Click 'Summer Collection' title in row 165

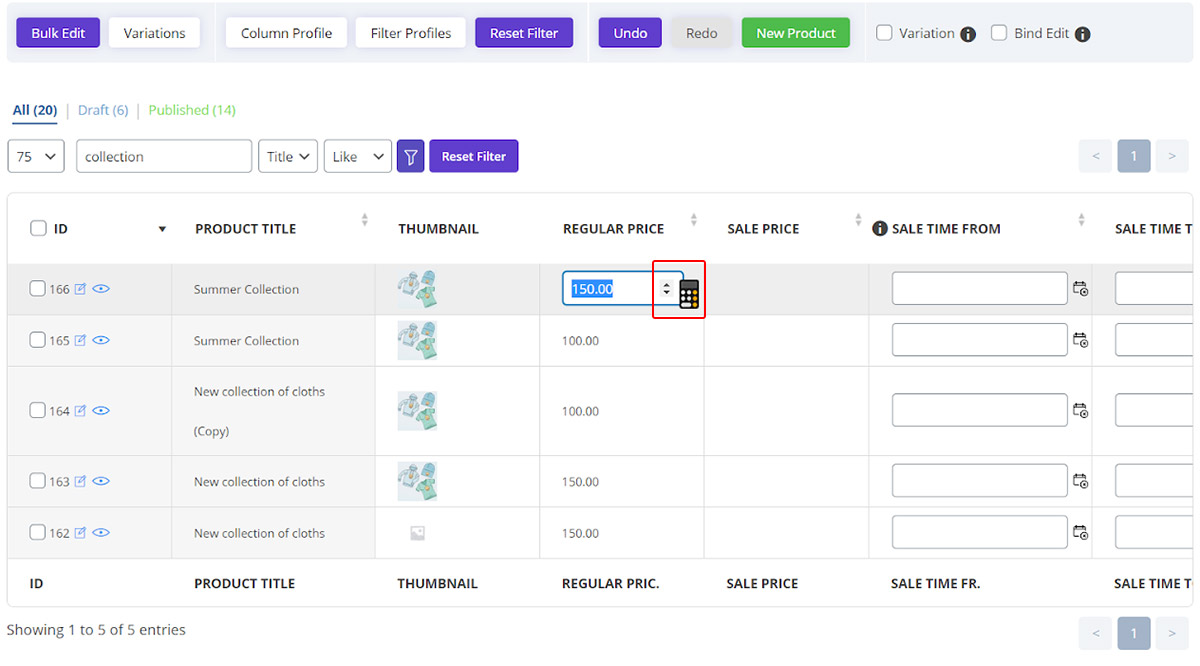click(x=246, y=341)
